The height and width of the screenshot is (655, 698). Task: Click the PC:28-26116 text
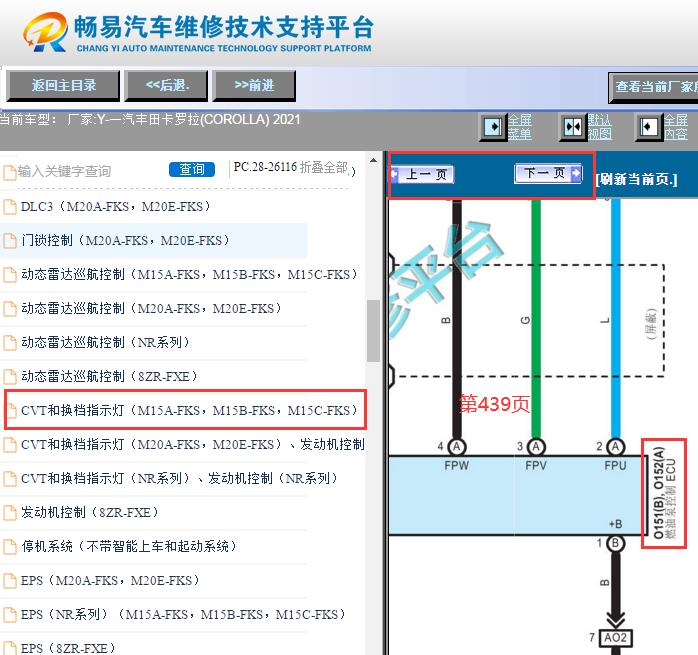(x=265, y=167)
